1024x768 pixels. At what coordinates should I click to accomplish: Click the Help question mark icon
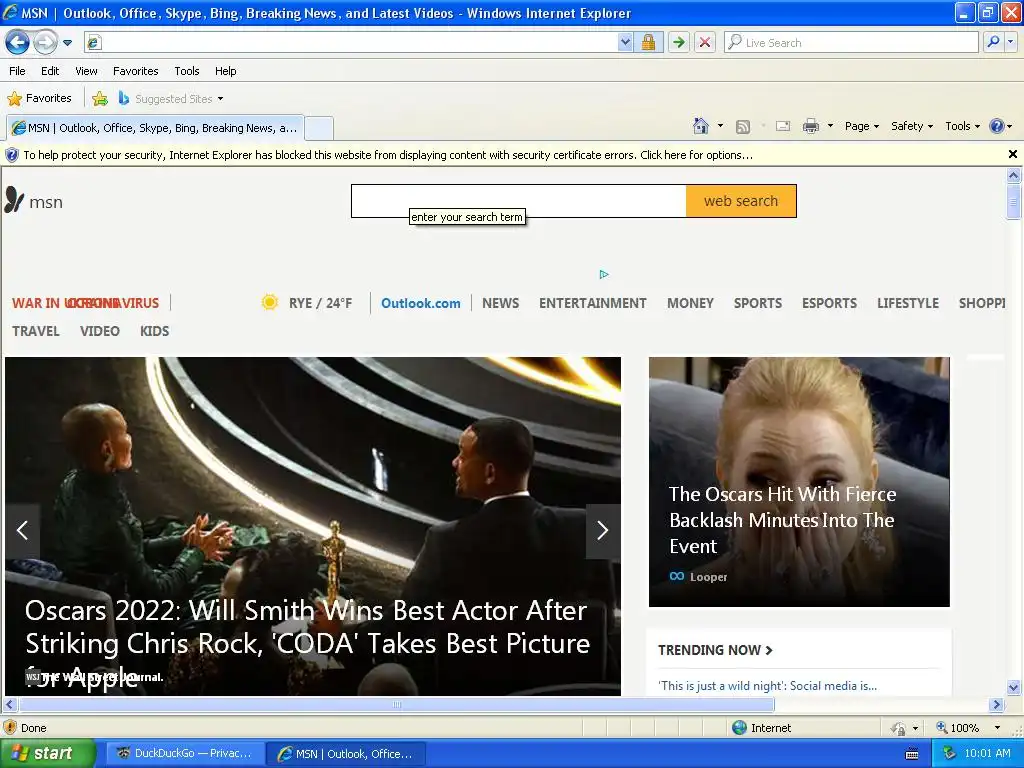996,126
